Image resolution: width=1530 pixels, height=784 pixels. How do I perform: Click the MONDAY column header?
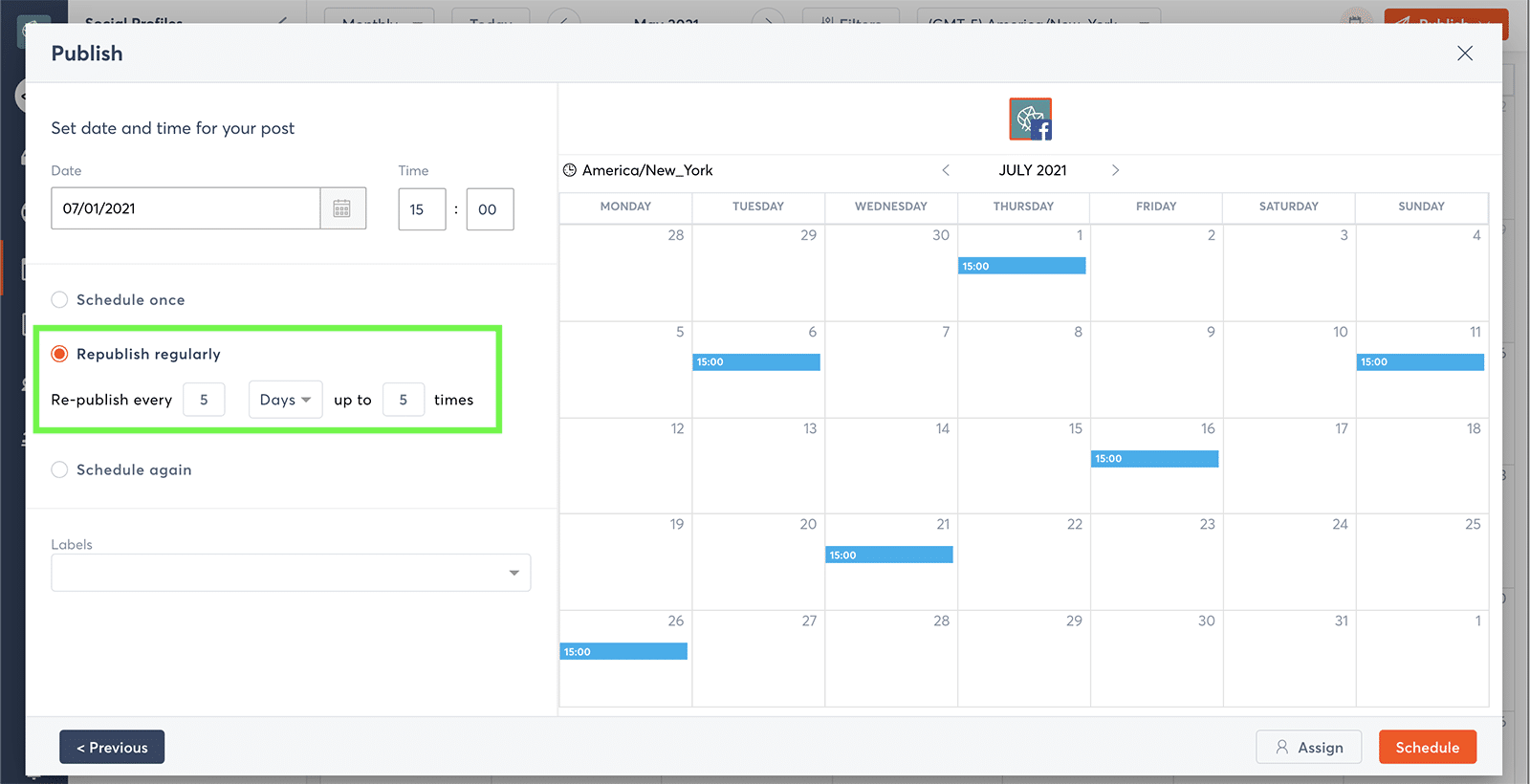point(625,207)
